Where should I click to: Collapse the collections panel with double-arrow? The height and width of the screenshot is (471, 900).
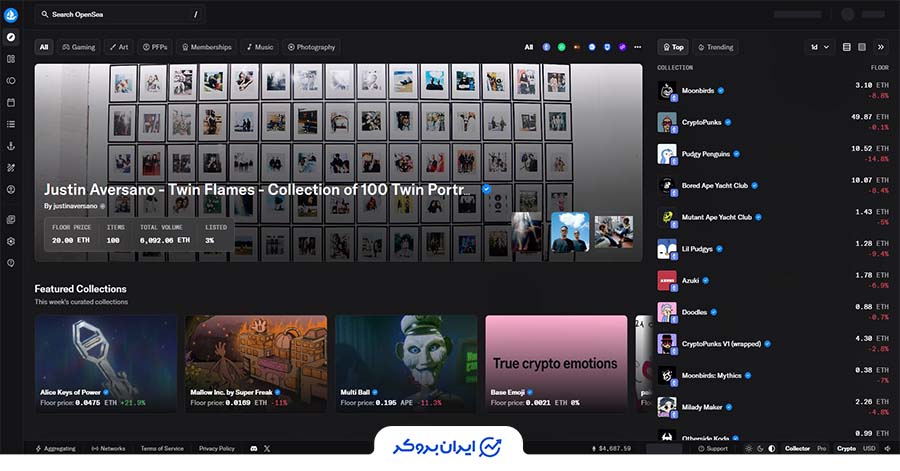[x=881, y=47]
